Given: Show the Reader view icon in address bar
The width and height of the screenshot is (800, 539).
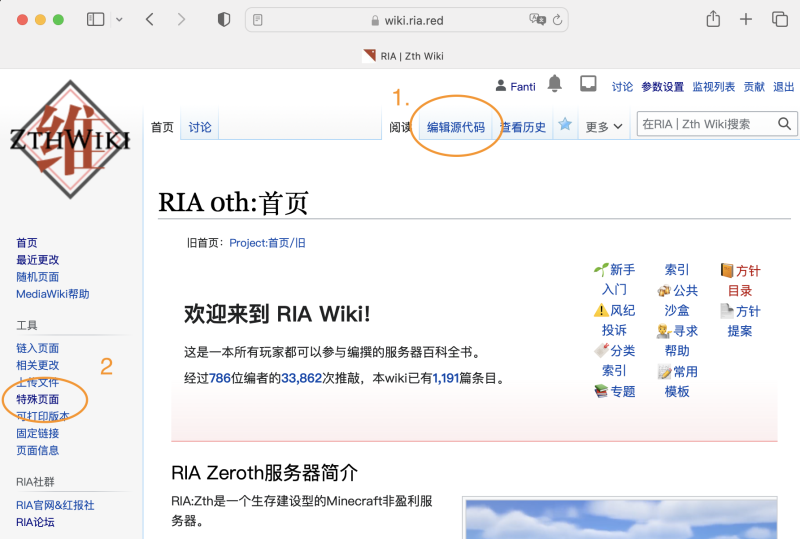Looking at the screenshot, I should click(x=258, y=20).
